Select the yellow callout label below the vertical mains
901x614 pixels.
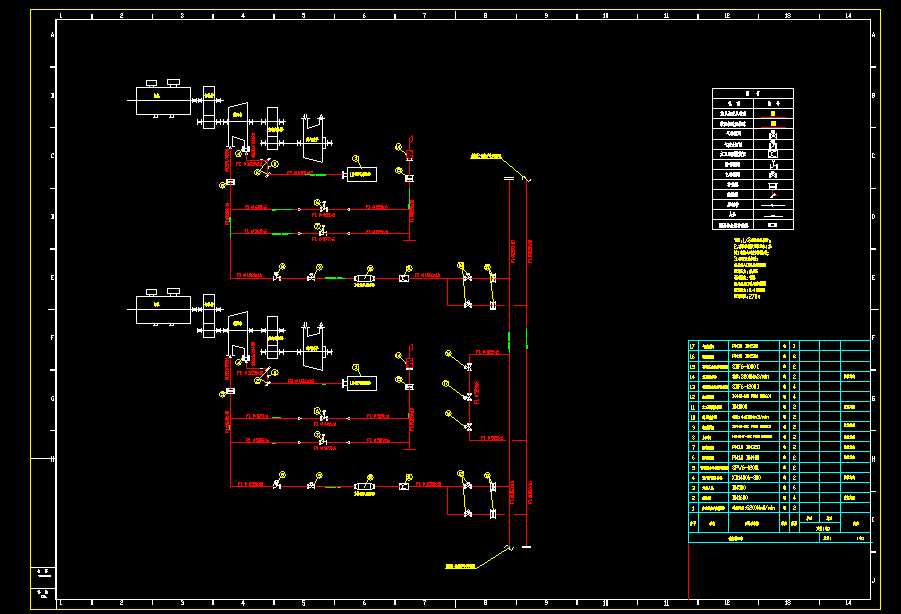[x=460, y=566]
